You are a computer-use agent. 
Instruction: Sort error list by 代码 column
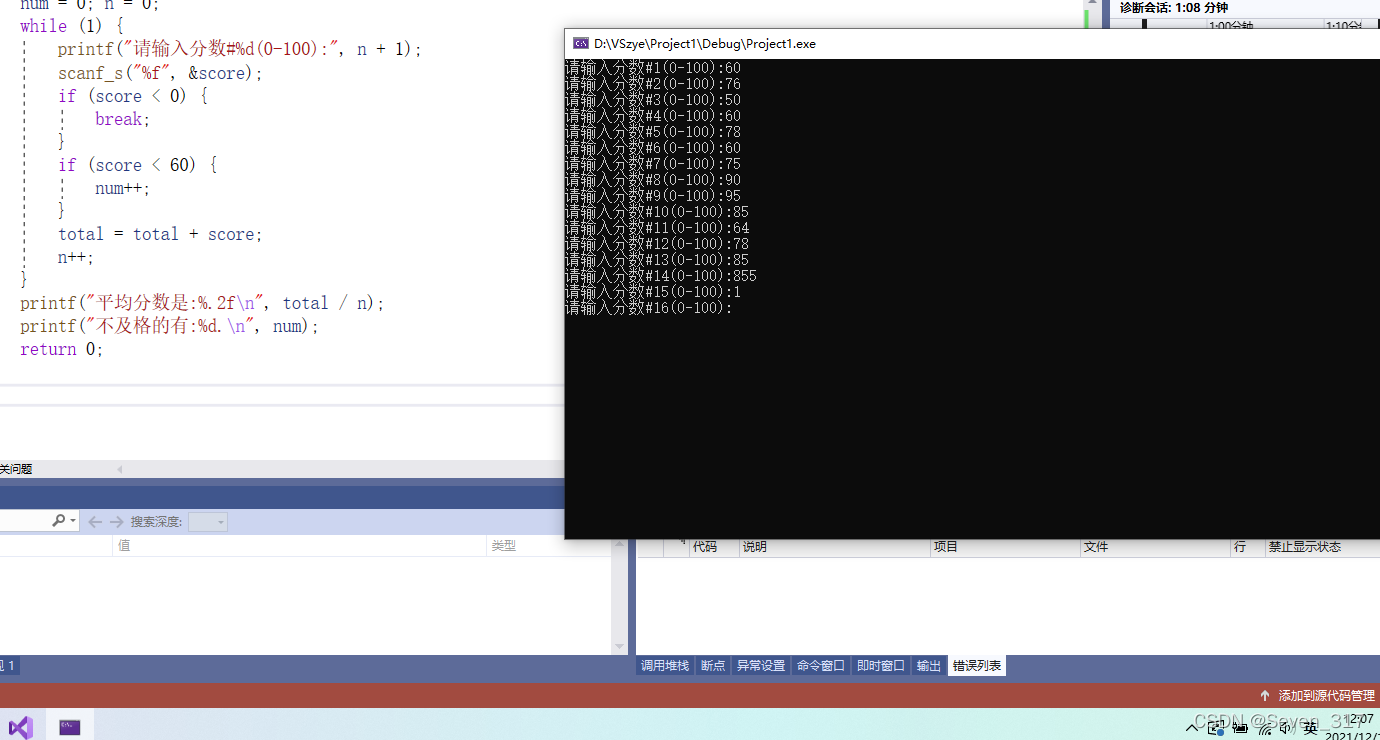(705, 547)
